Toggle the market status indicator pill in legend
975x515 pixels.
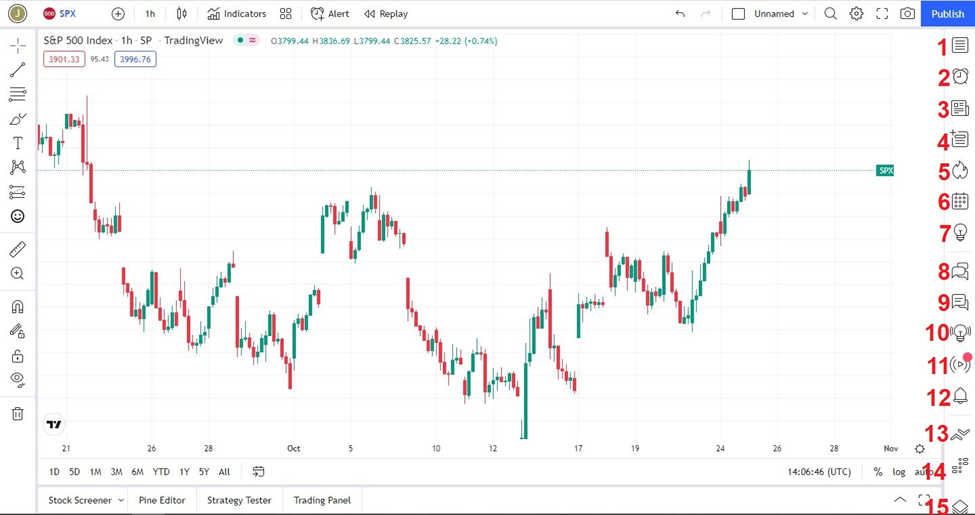click(x=247, y=40)
